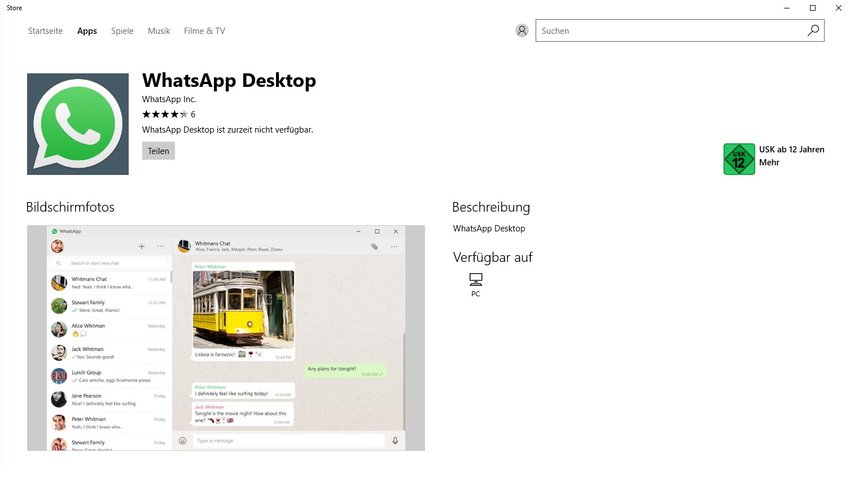The width and height of the screenshot is (850, 478).
Task: Open the user account icon
Action: 521,30
